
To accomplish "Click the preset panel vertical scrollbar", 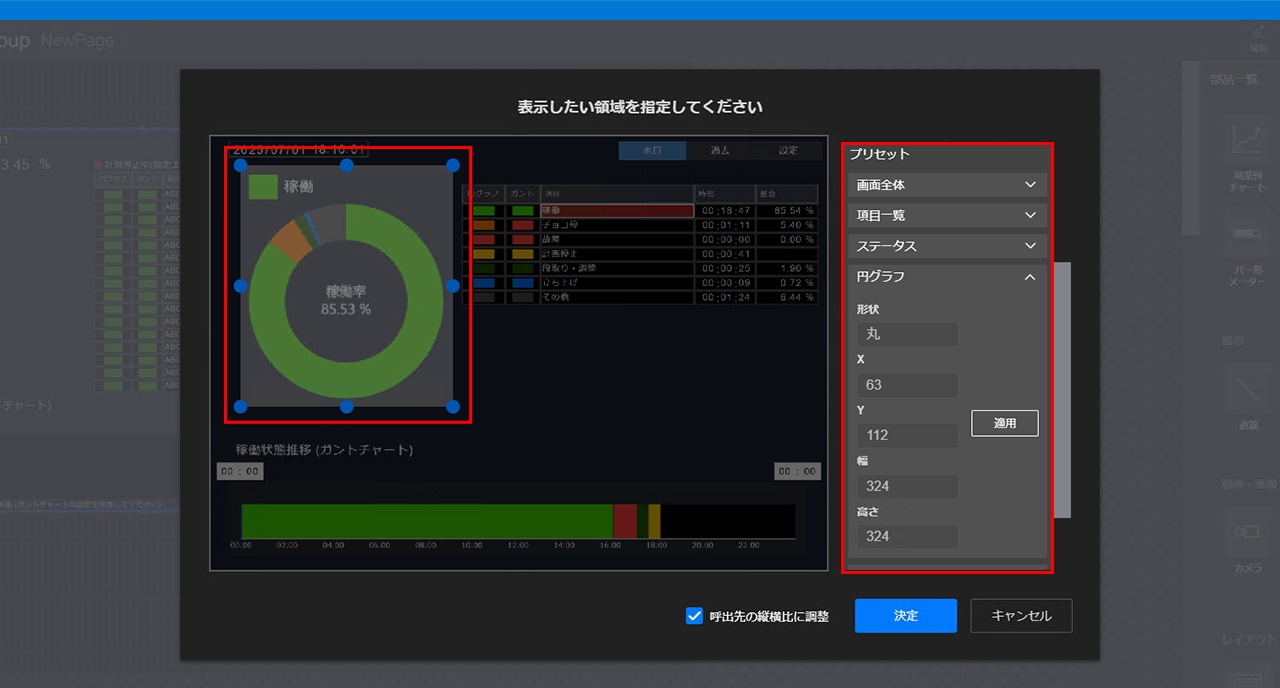I will 1062,390.
